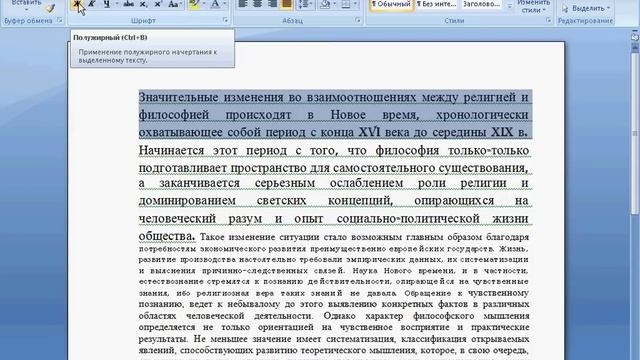
Task: Open the Шрифт group dialog launcher
Action: [225, 20]
